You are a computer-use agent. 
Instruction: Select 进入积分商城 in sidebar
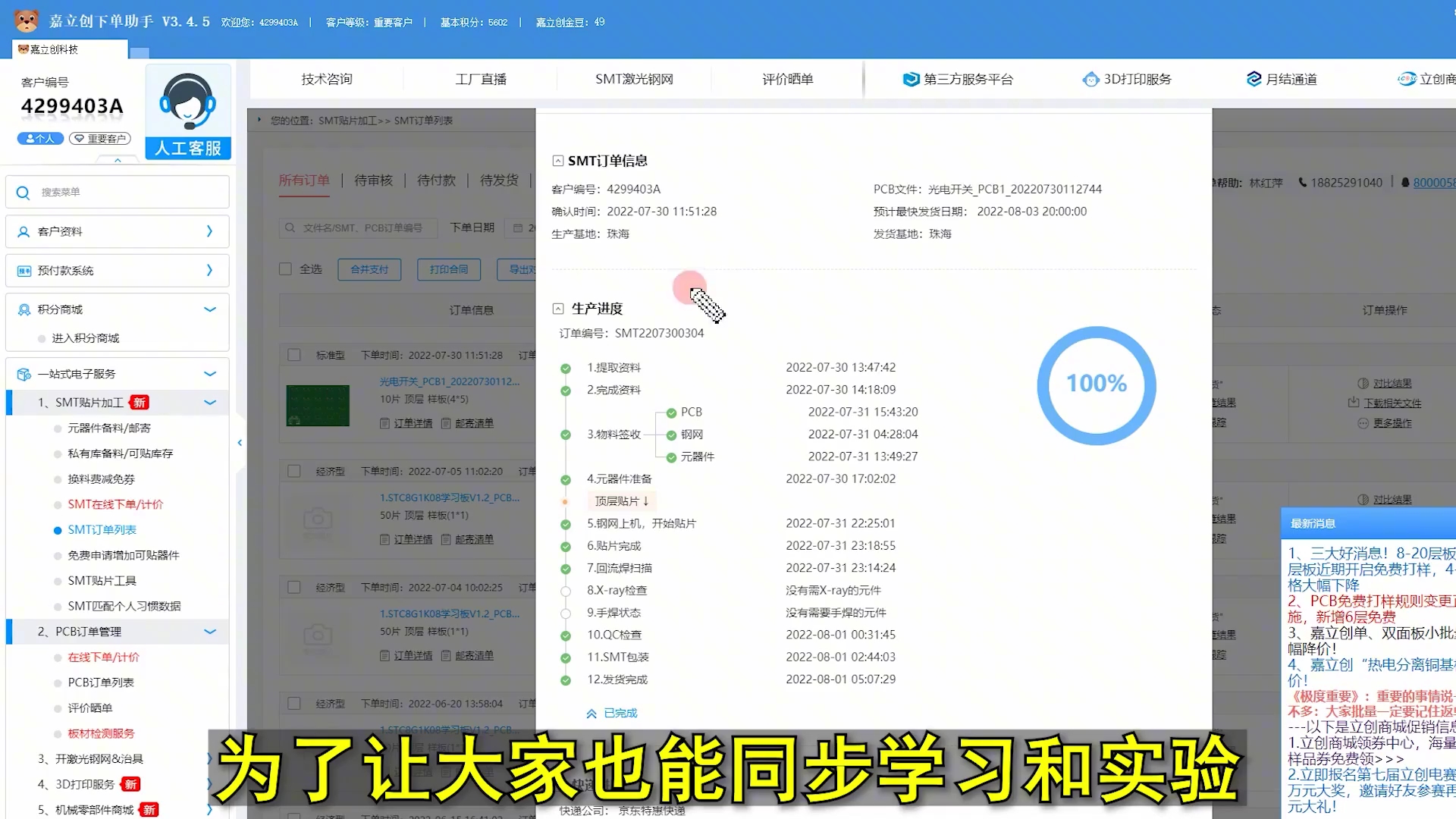point(86,338)
